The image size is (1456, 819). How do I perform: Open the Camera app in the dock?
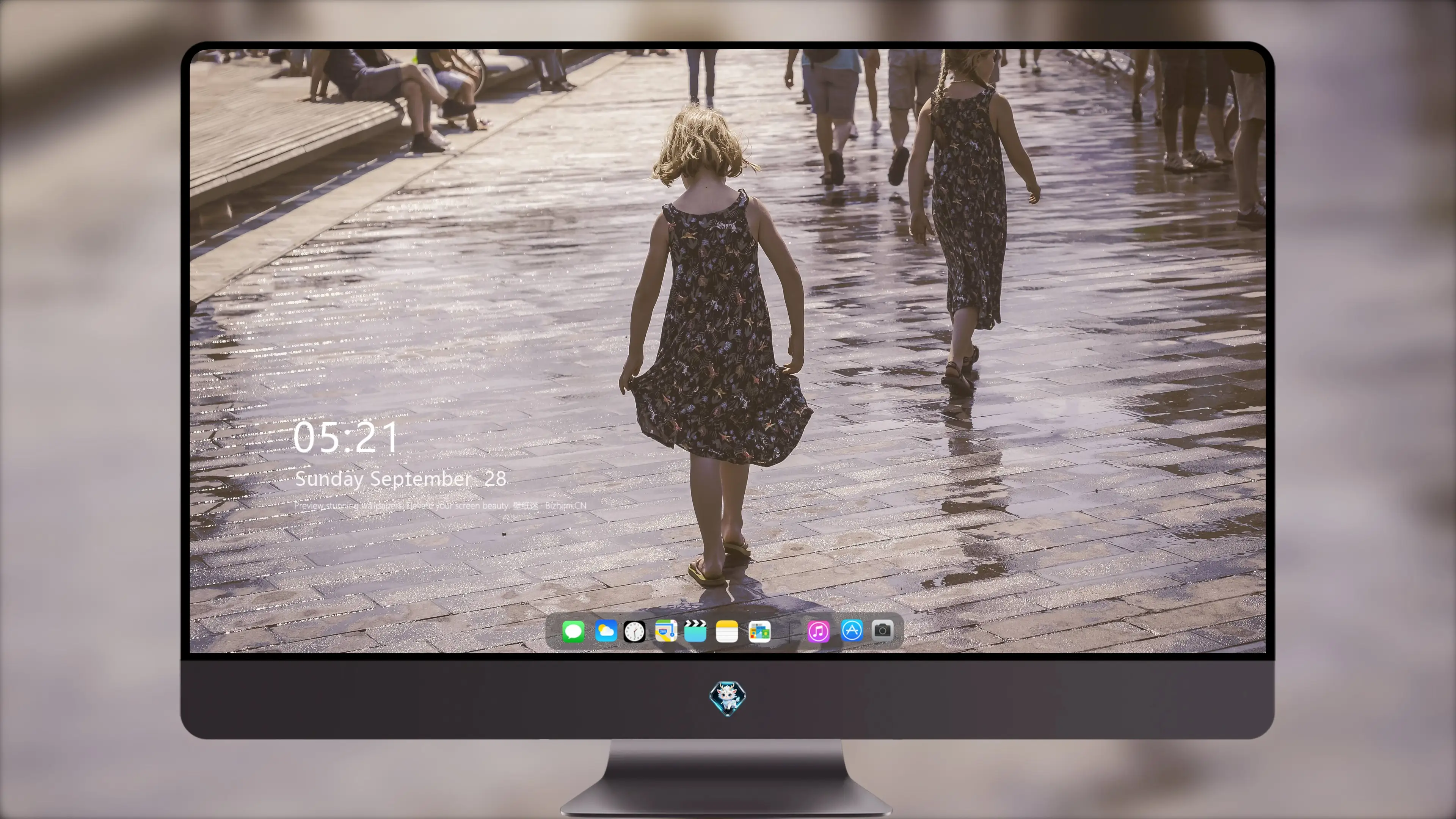click(882, 630)
